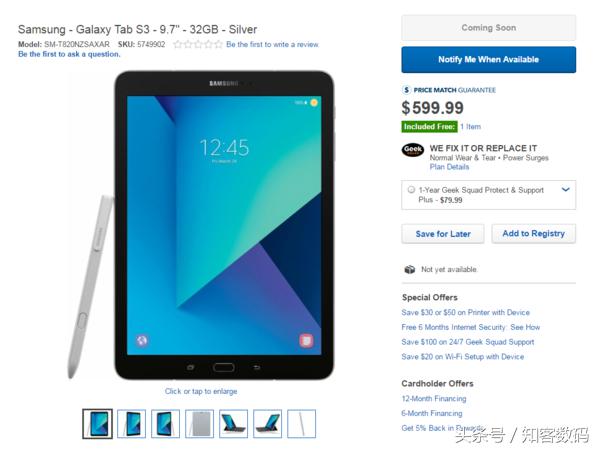The width and height of the screenshot is (600, 450).
Task: Select the back-of-tablet gray thumbnail
Action: 199,424
